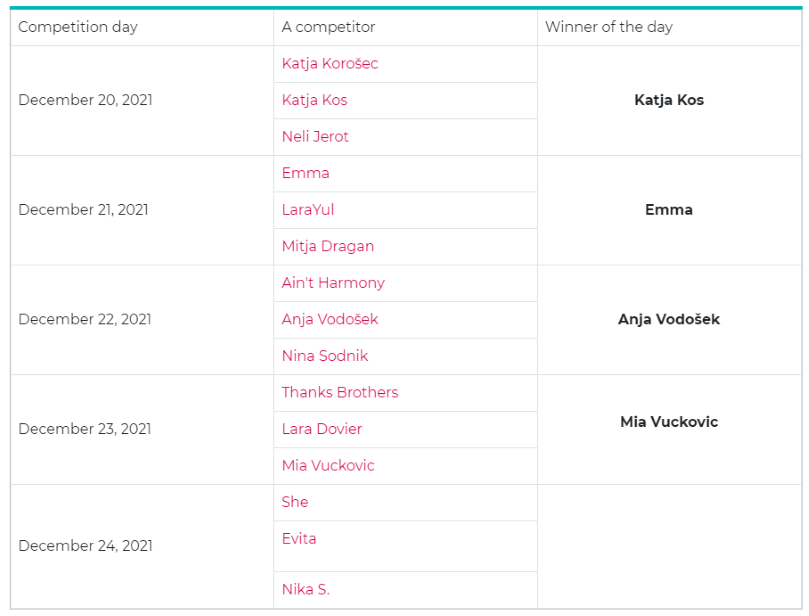Open the Katja Korošec competitor link
This screenshot has height=616, width=809.
point(330,63)
